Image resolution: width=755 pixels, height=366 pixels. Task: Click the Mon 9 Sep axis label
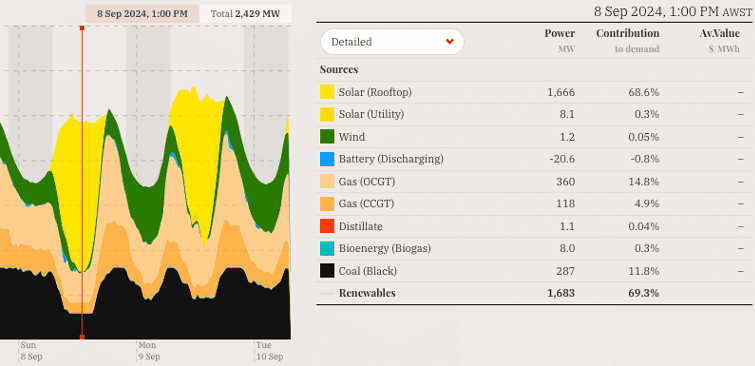[x=149, y=351]
